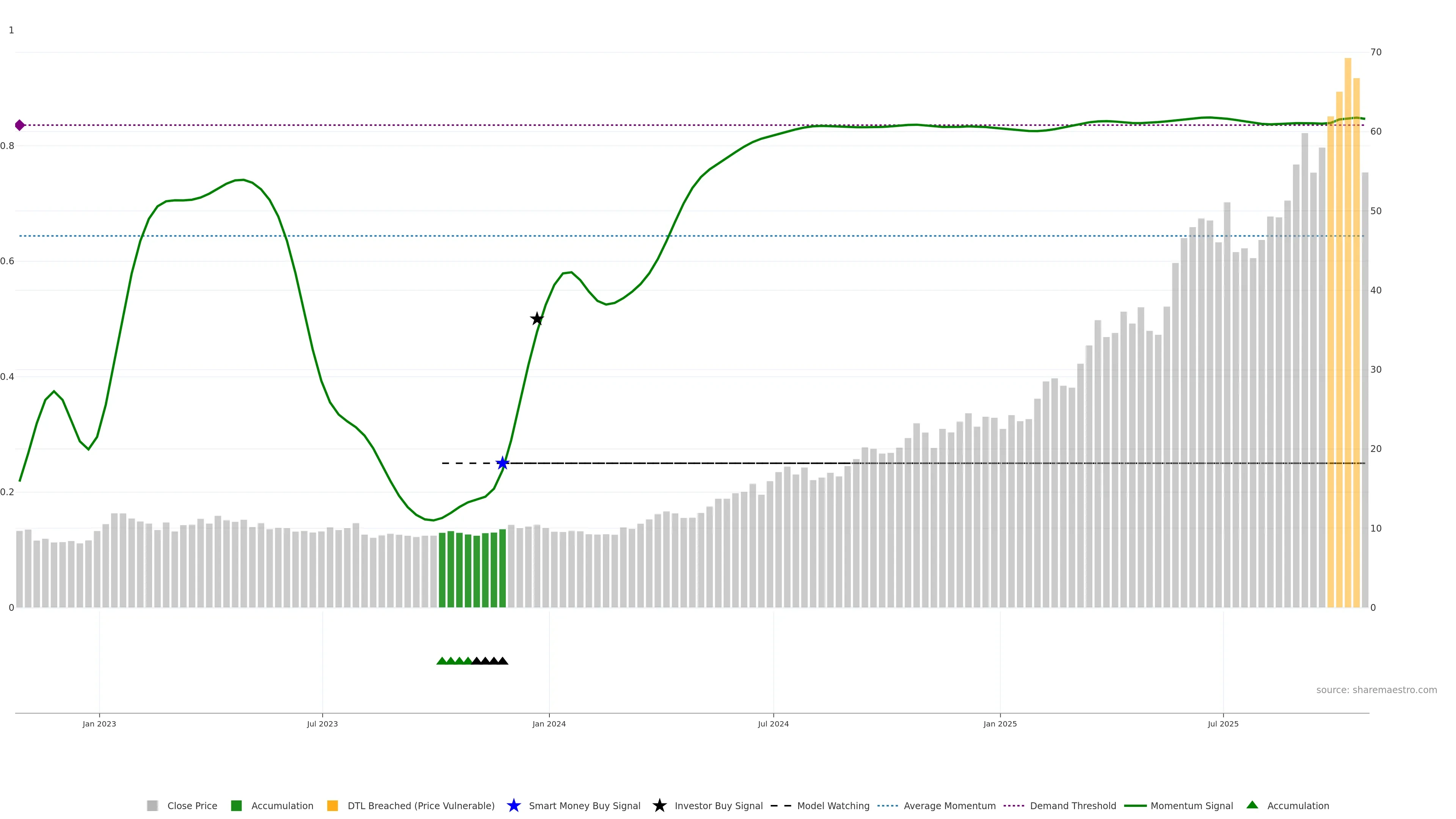
Task: Click the last black triangle marker below chart
Action: click(x=502, y=661)
